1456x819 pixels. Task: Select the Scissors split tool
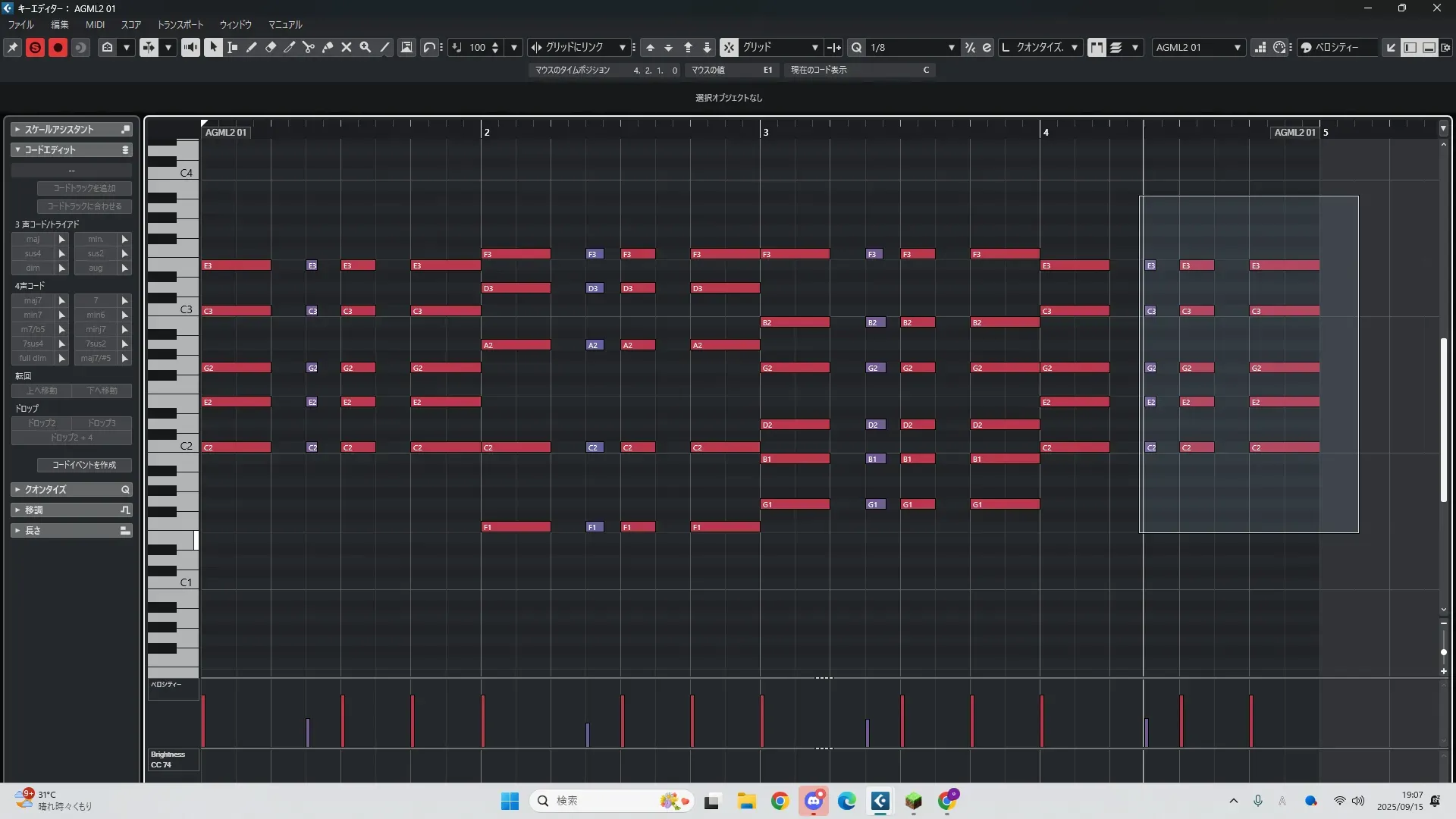coord(309,47)
